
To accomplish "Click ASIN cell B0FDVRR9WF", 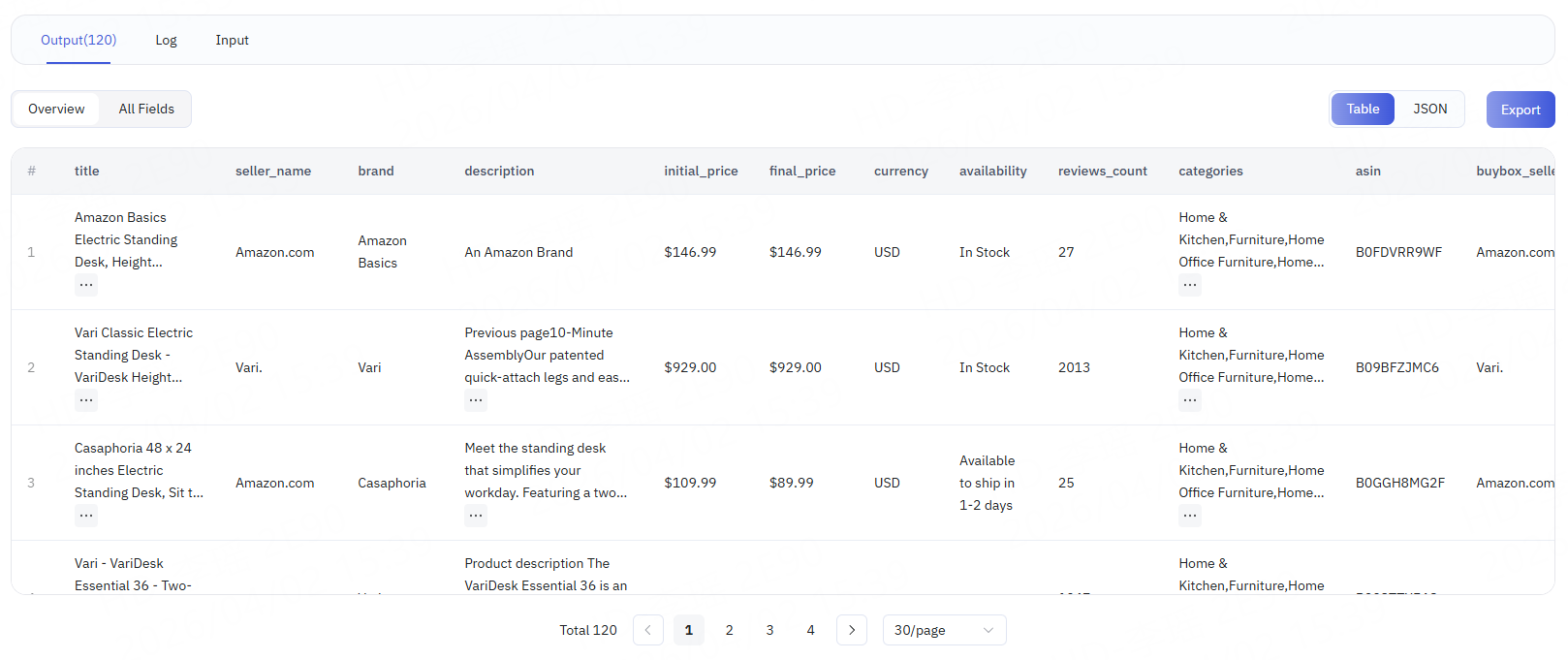I will point(1398,252).
